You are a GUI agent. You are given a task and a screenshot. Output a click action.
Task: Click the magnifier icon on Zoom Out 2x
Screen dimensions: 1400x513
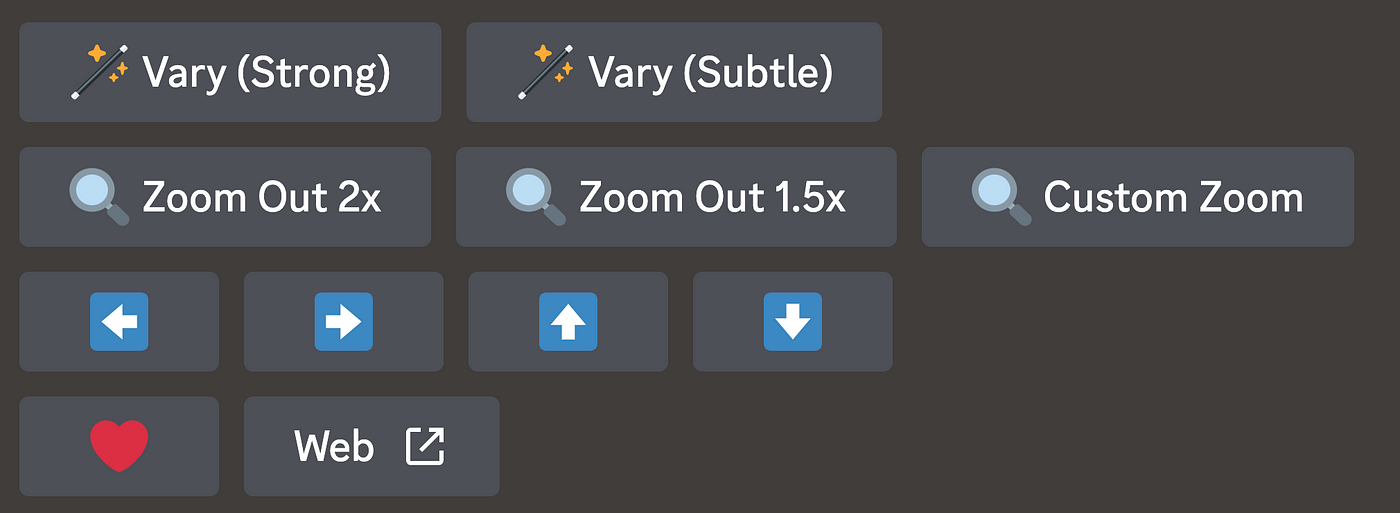point(99,197)
